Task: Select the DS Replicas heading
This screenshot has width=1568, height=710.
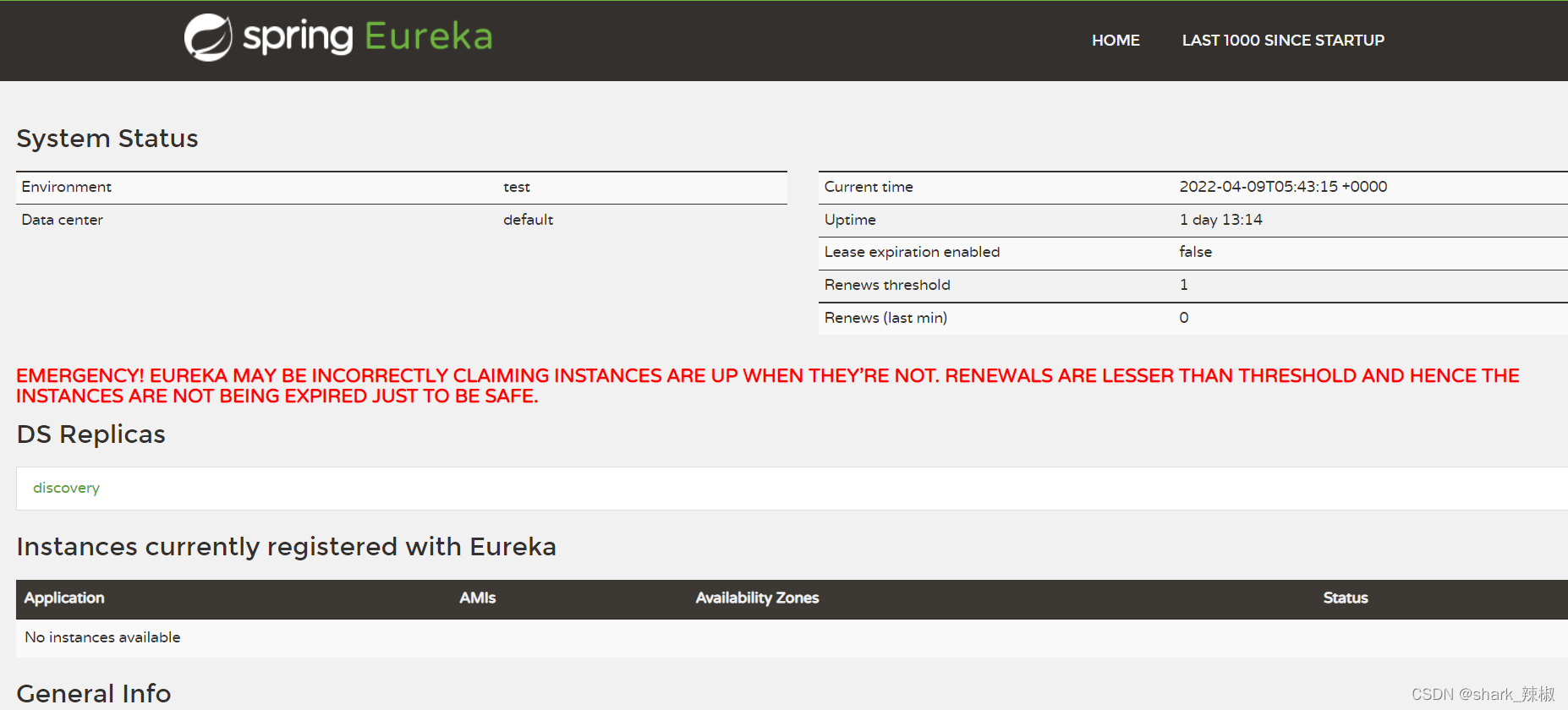Action: pyautogui.click(x=91, y=434)
